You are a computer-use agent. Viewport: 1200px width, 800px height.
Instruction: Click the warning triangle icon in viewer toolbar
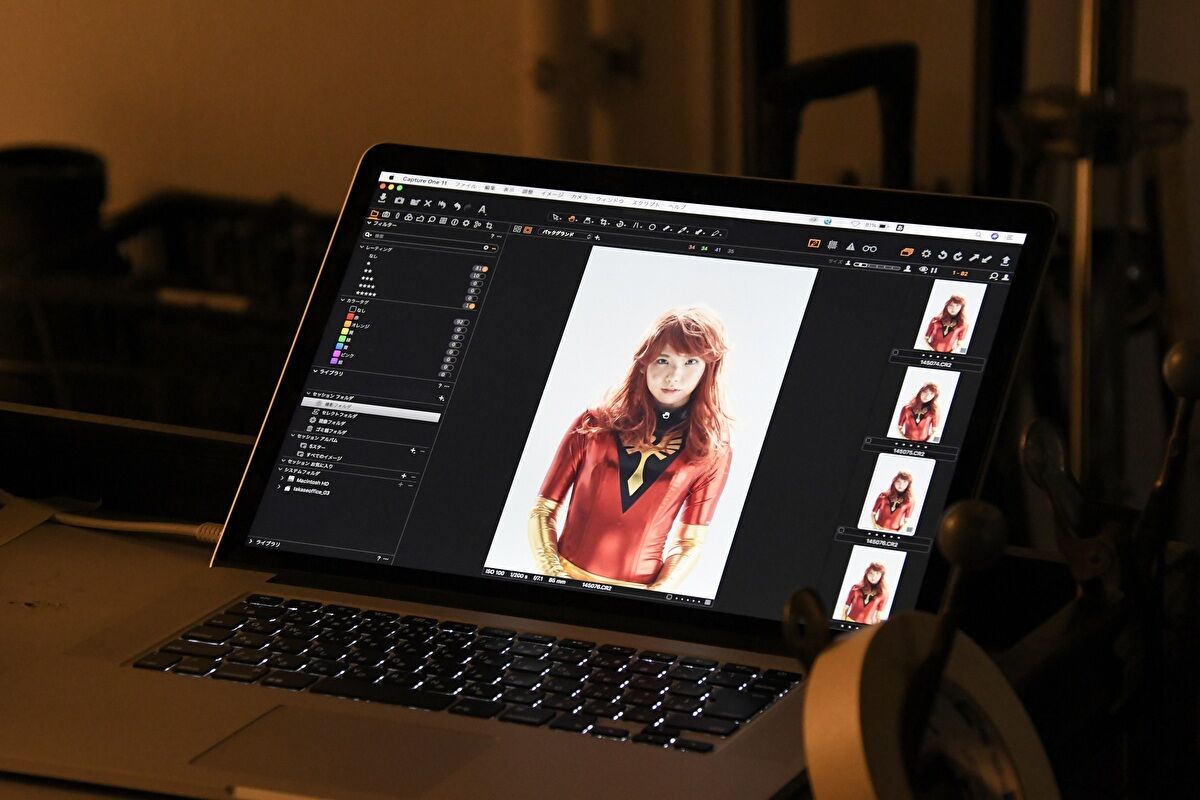tap(850, 247)
